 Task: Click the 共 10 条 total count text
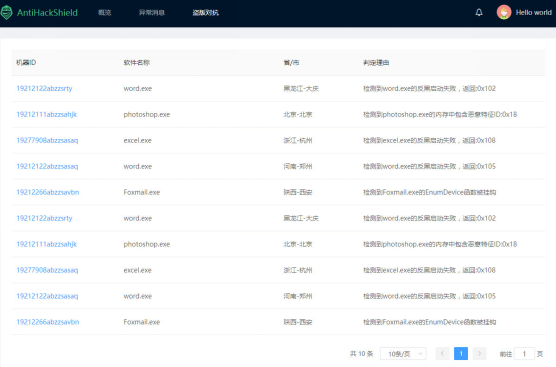click(361, 354)
